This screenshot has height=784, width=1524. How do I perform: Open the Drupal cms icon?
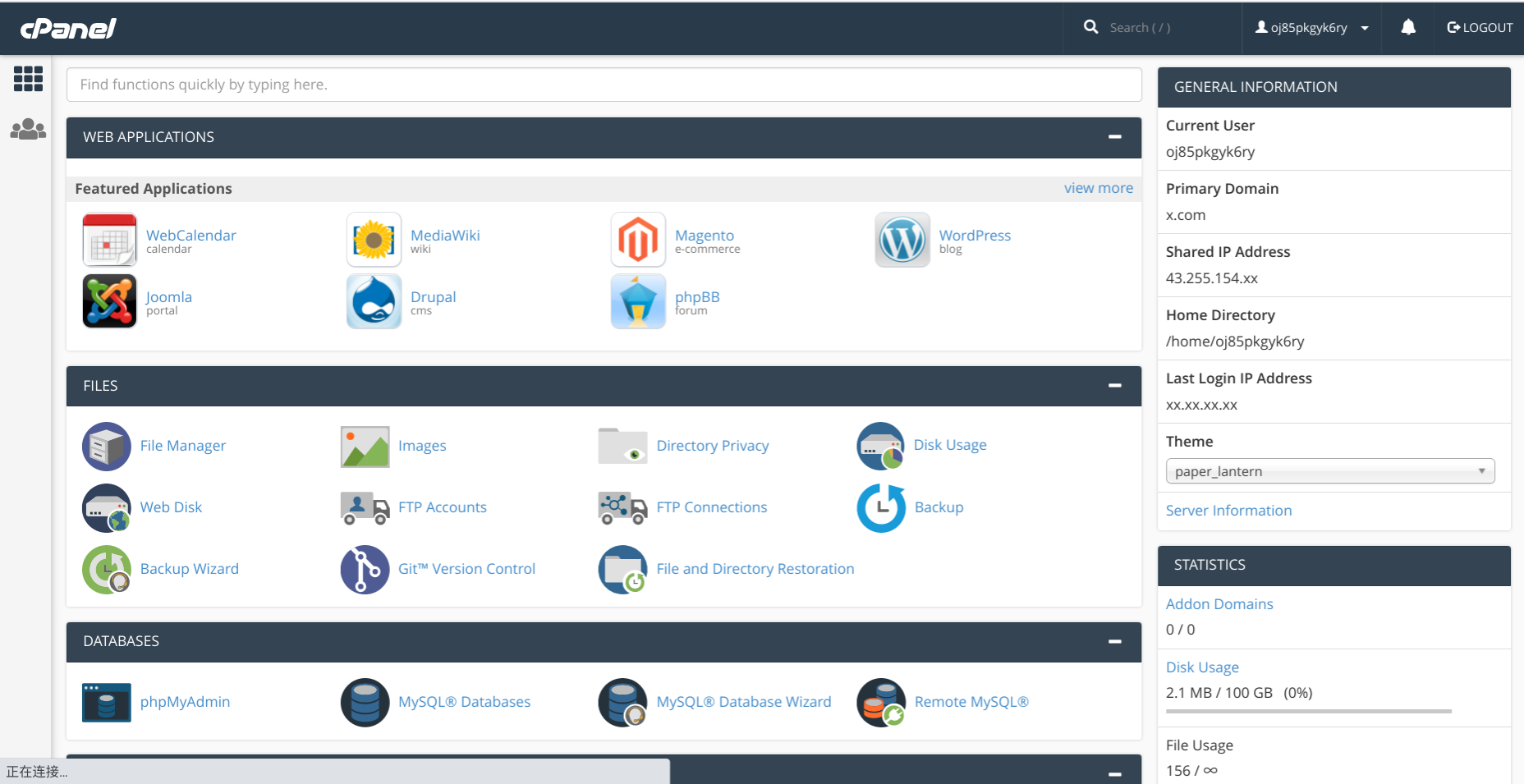(374, 301)
